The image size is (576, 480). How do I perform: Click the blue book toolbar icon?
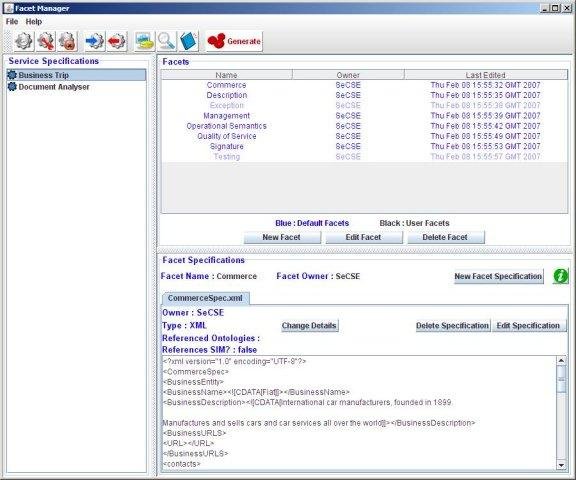coord(189,41)
